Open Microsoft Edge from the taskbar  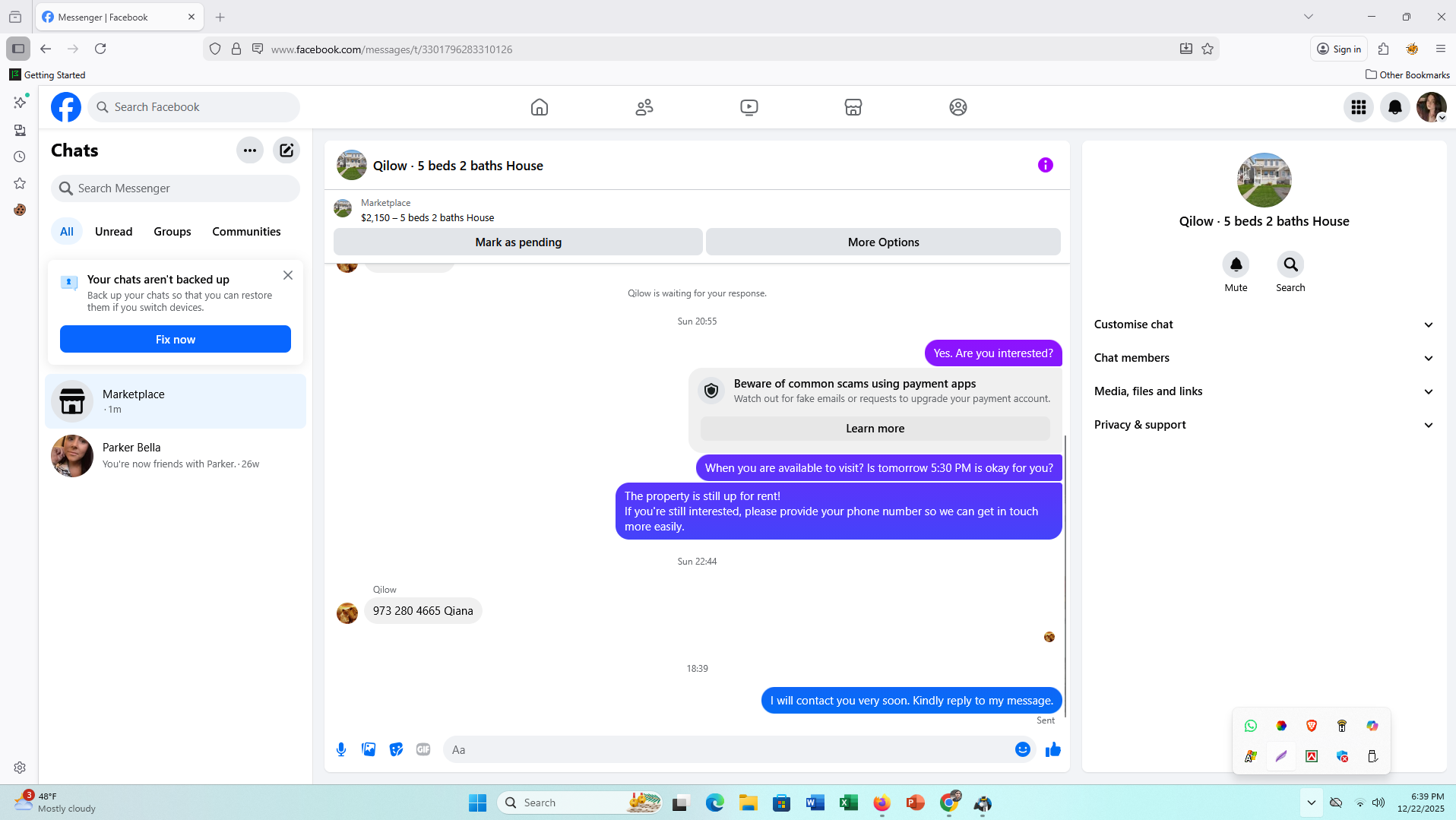point(714,803)
